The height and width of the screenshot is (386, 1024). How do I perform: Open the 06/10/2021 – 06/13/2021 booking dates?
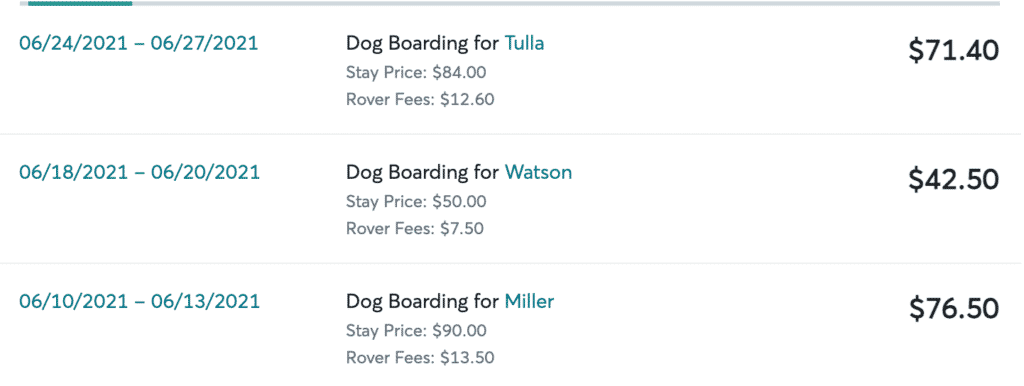coord(139,302)
